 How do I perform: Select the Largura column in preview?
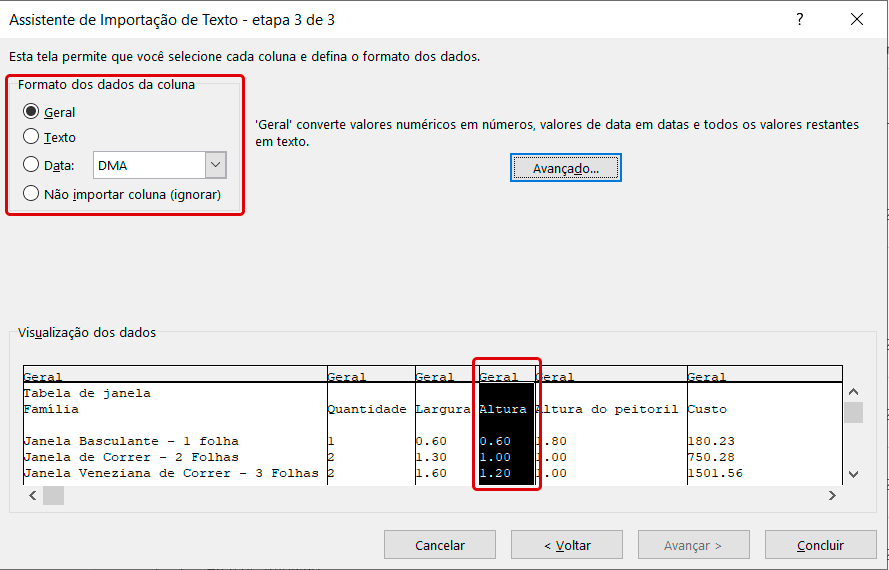pos(444,409)
